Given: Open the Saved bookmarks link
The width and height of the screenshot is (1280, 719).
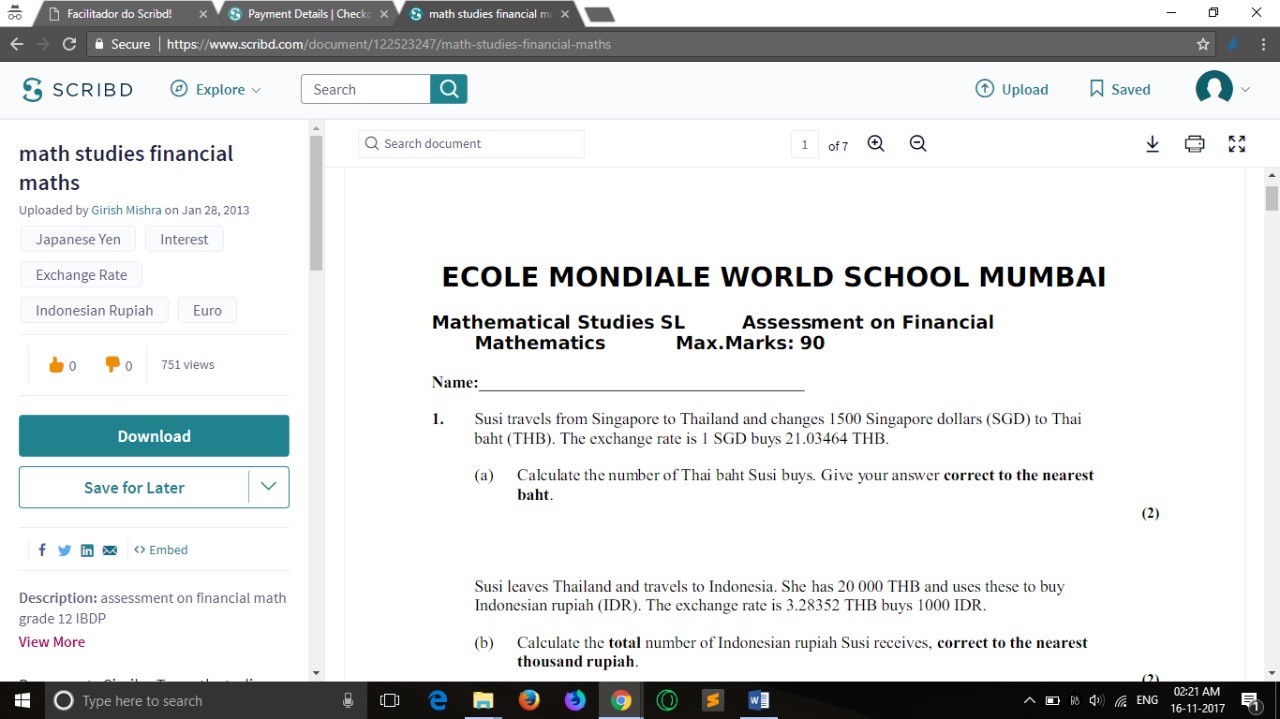Looking at the screenshot, I should coord(1120,89).
